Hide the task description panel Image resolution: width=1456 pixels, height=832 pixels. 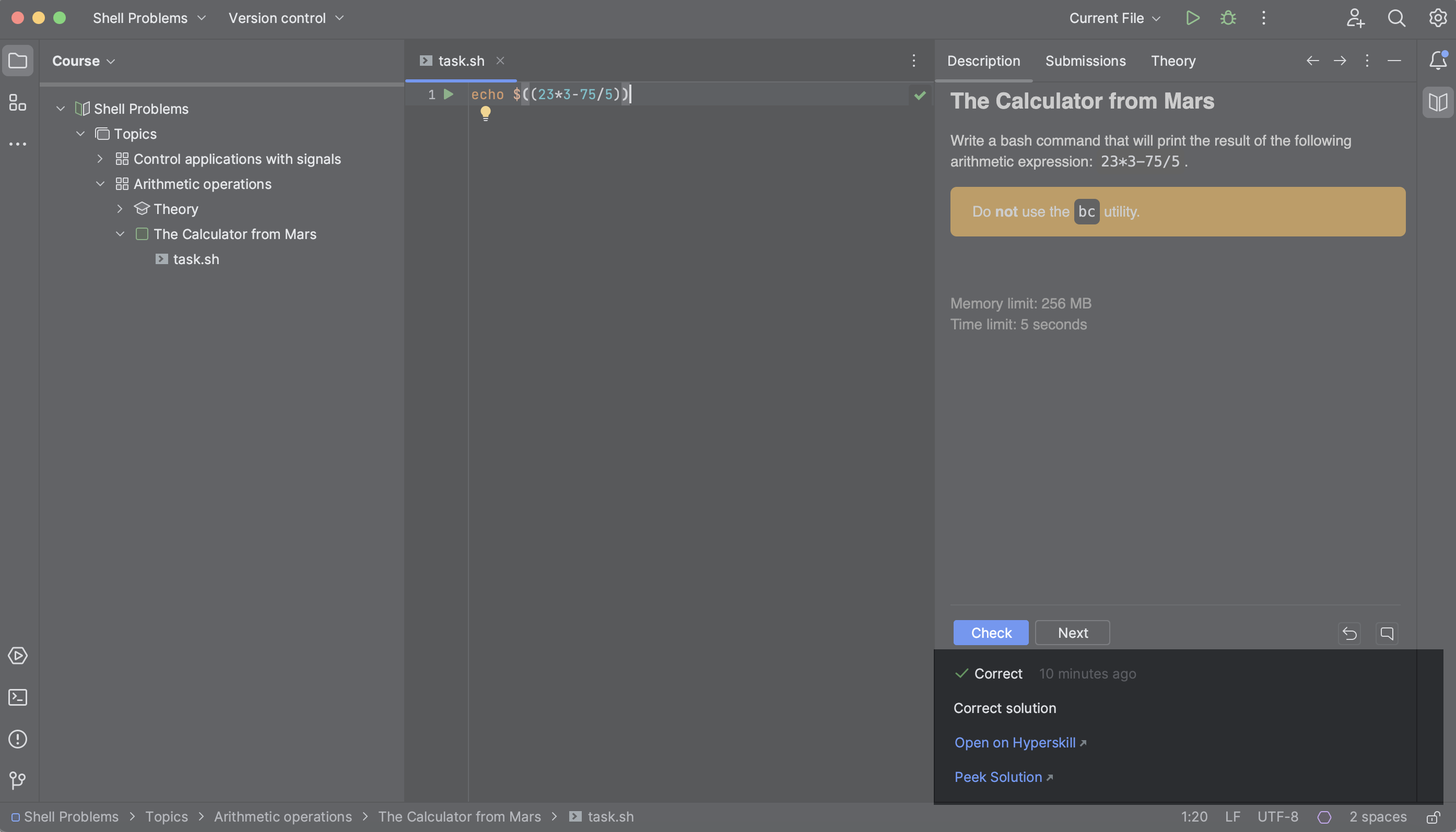[x=1394, y=61]
